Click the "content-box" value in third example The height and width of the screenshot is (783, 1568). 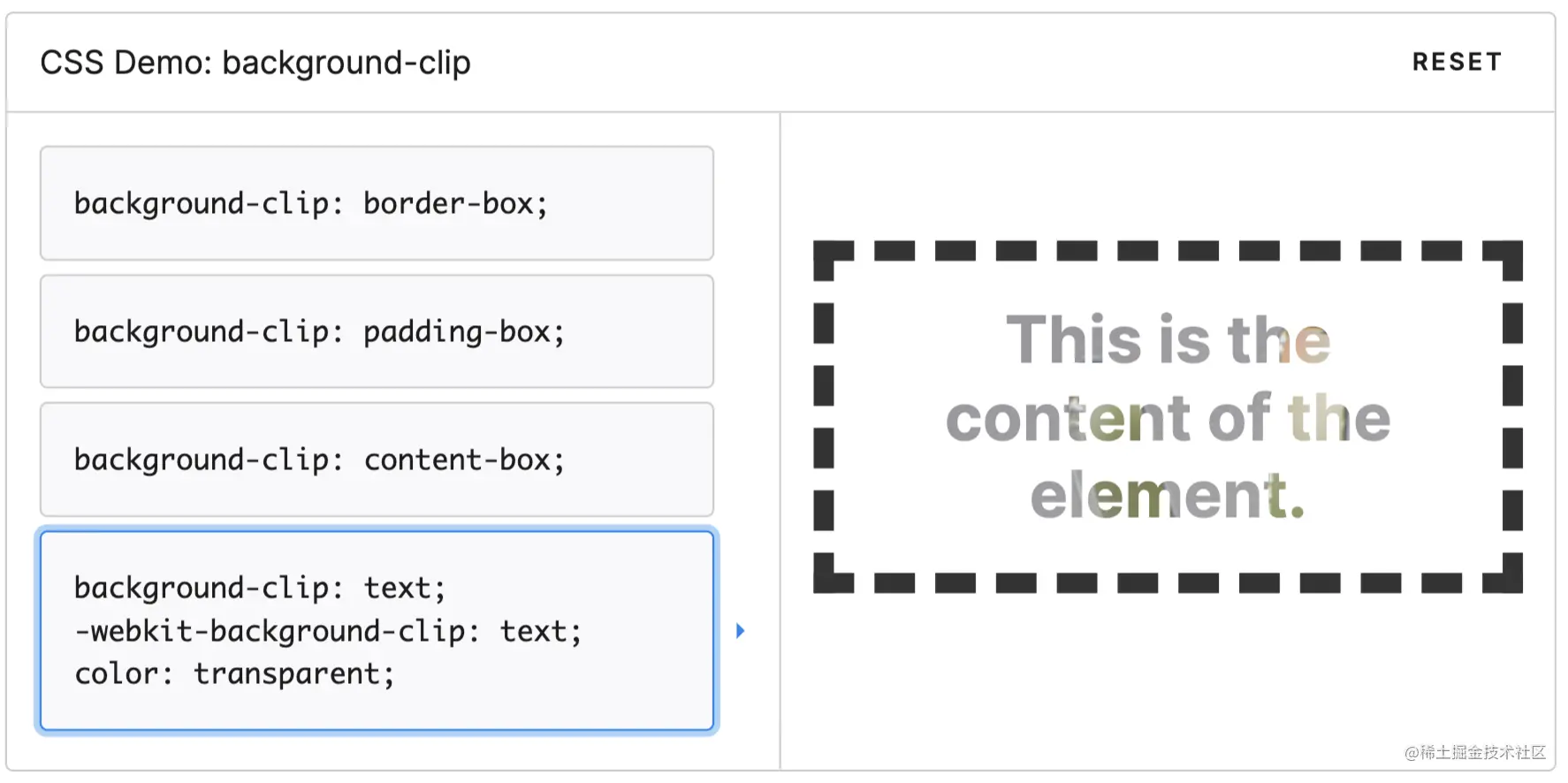tap(457, 460)
